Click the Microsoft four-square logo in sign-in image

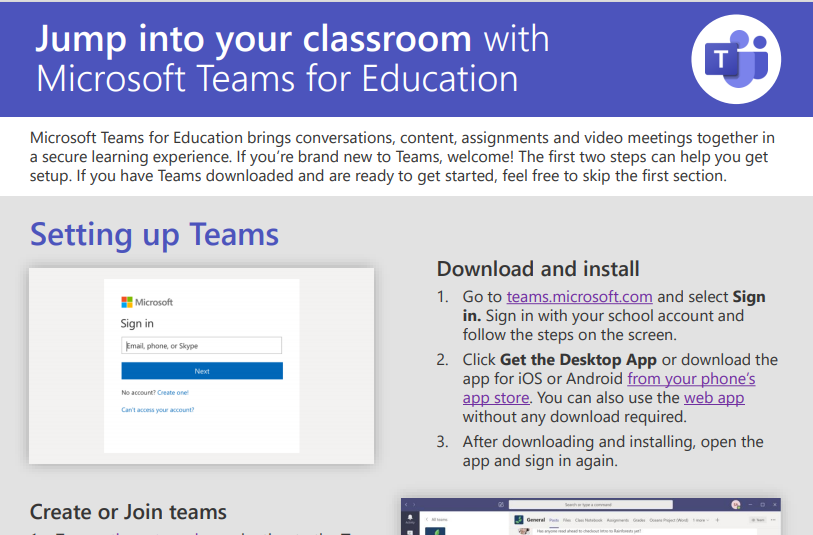coord(127,302)
